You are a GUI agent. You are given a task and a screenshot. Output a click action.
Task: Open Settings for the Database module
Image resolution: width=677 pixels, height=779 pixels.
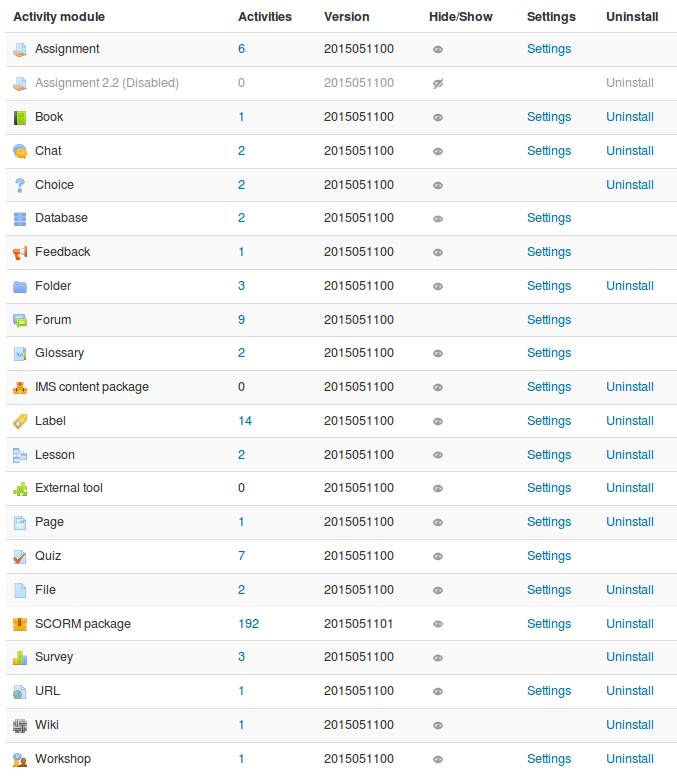tap(549, 218)
